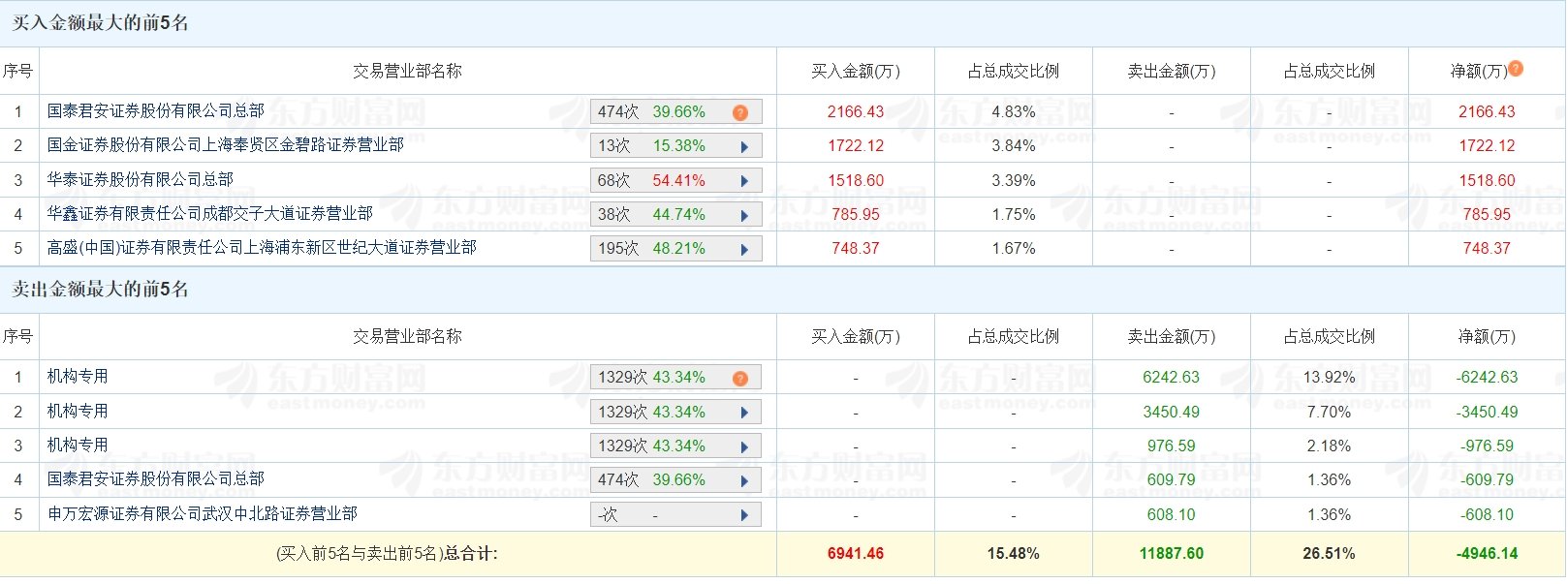Click the -3450.49 net amount cell
This screenshot has width=1568, height=584.
[x=1488, y=413]
